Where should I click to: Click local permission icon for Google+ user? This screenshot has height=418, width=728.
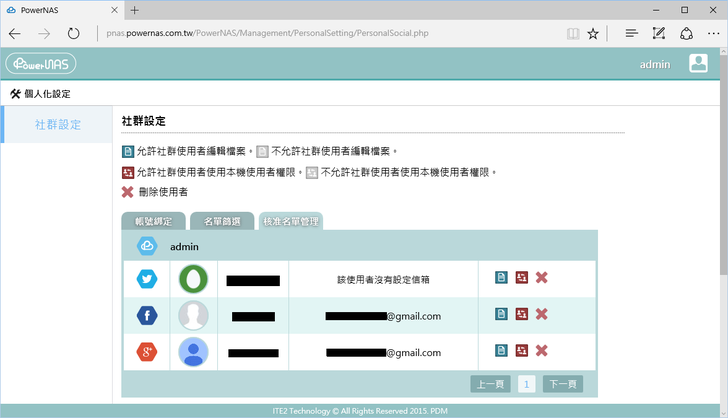pos(522,351)
